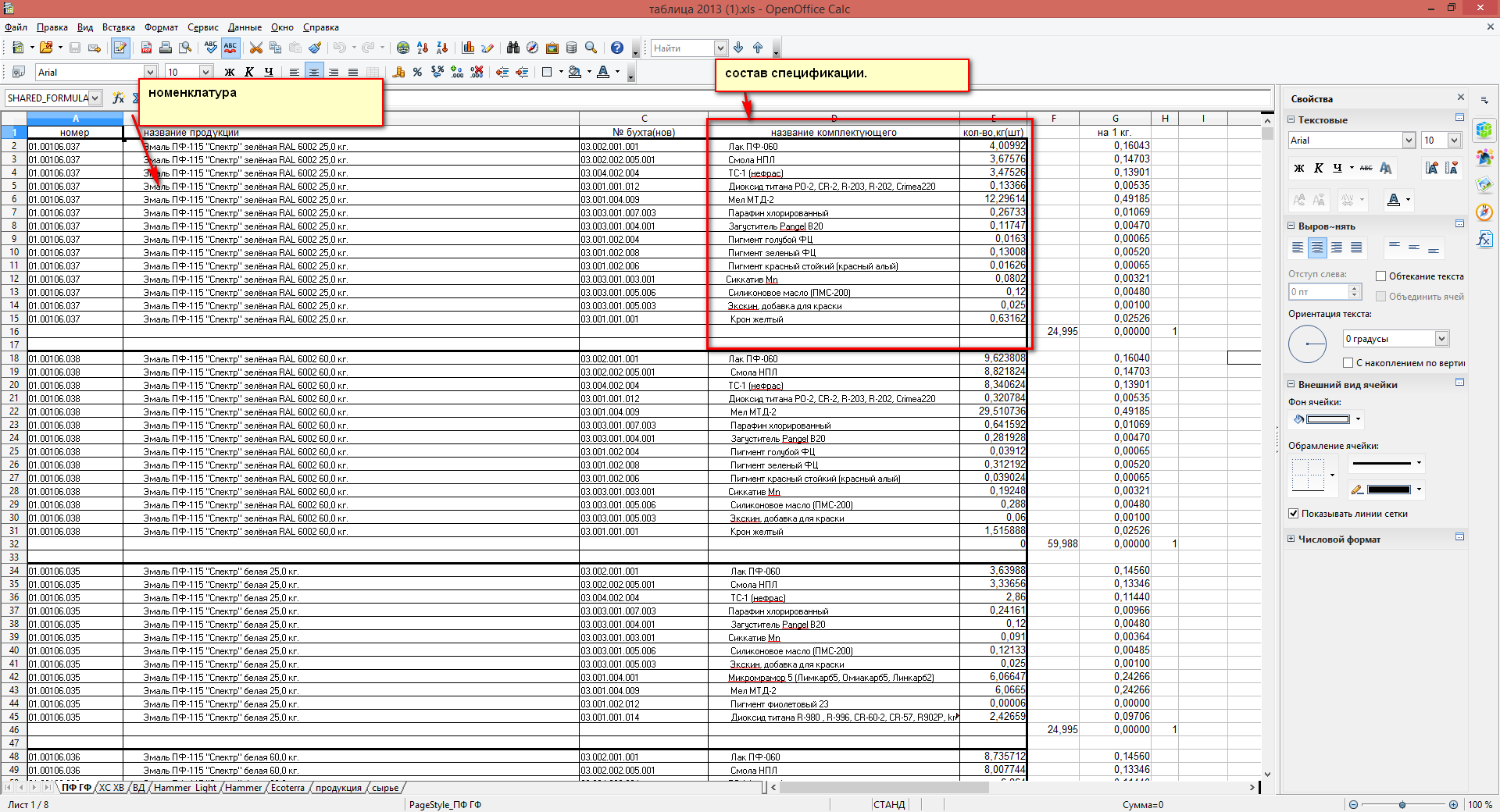Switch to the Ecoterra sheet tab

point(287,788)
